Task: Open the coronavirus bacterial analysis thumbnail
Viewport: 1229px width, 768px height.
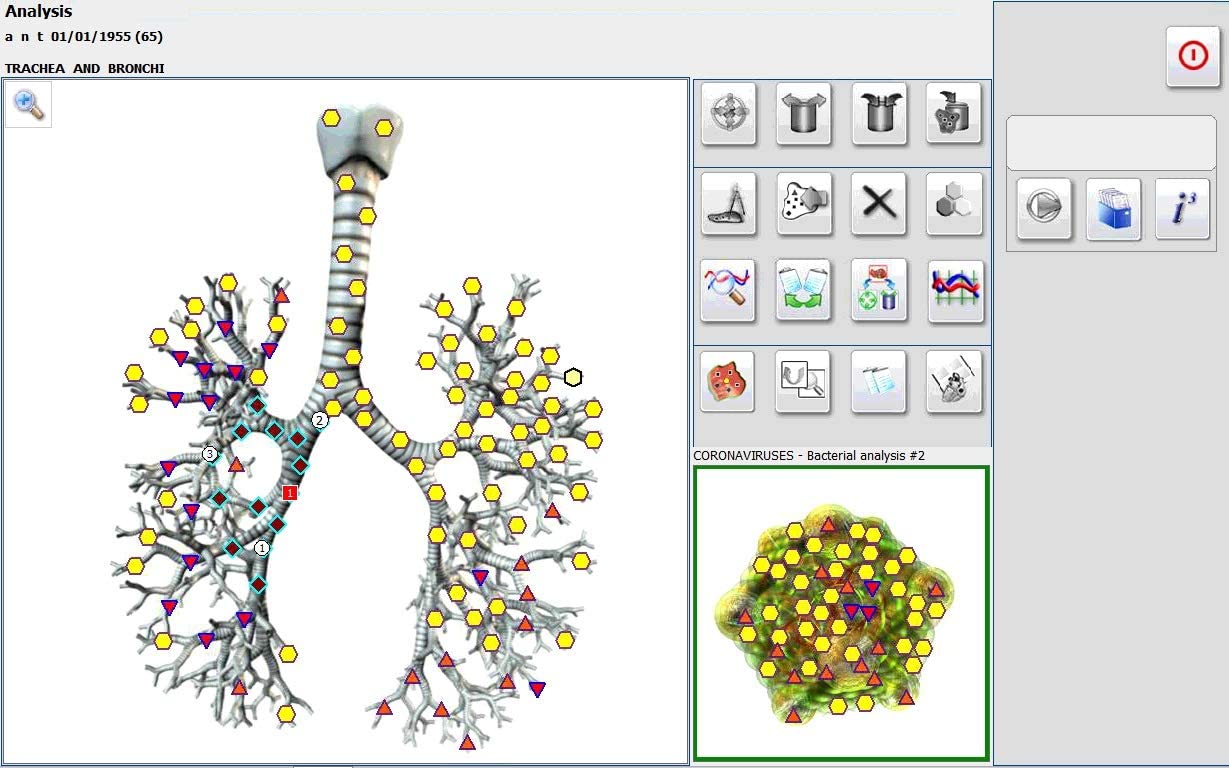Action: pyautogui.click(x=841, y=613)
